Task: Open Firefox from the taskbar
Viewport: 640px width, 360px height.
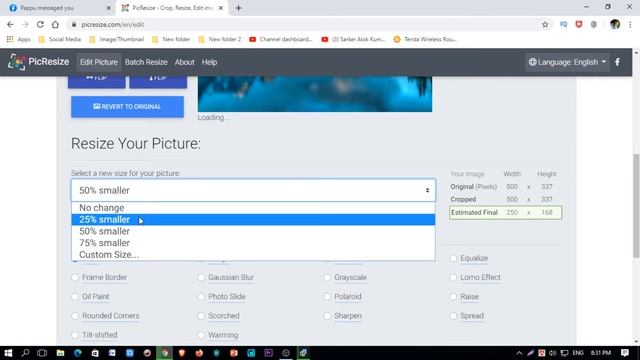Action: pos(199,353)
